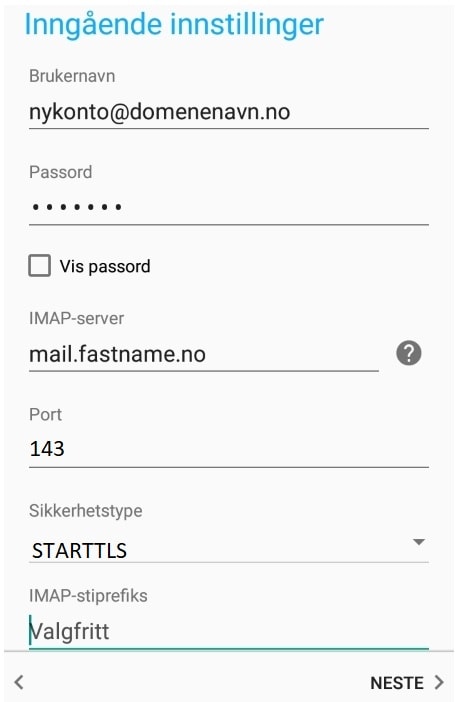Focus the Brukernavn field with nykonto@domenenavn.no
The image size is (455, 702).
[228, 112]
